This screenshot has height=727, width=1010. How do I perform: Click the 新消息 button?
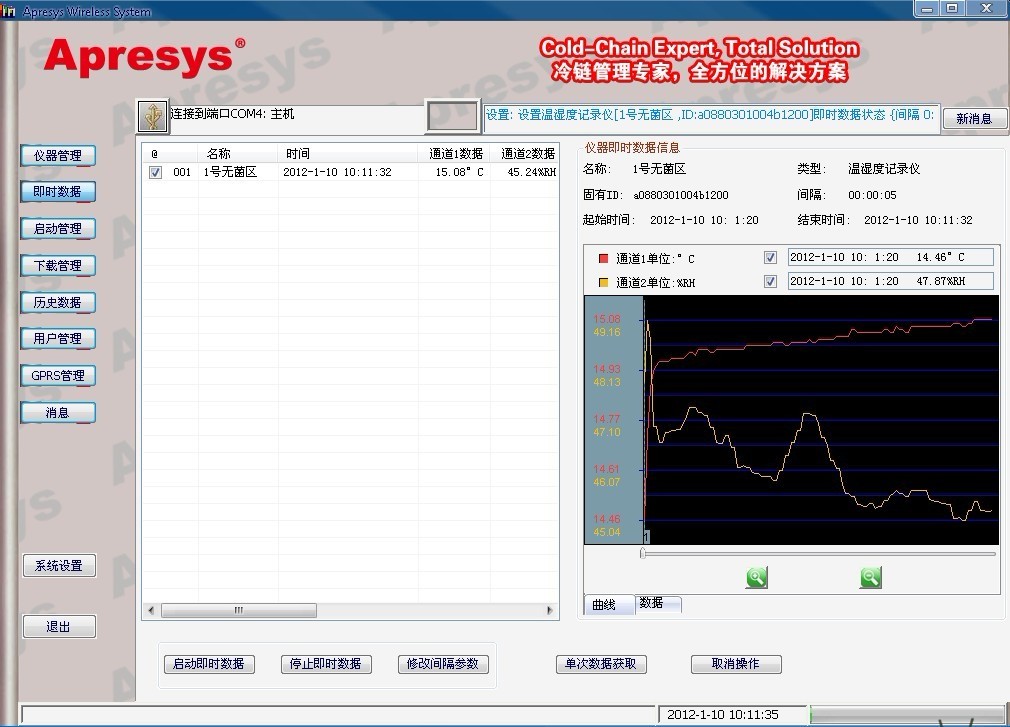tap(974, 118)
